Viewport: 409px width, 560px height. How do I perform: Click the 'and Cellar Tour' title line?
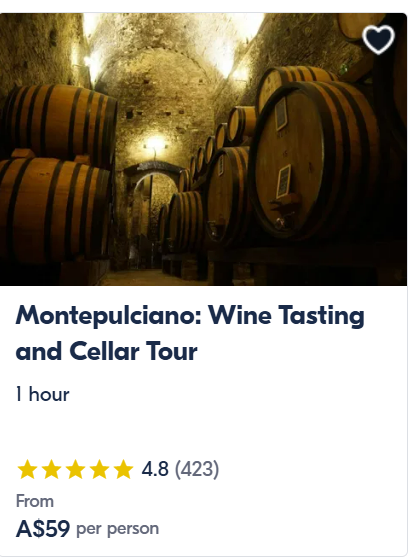(106, 351)
